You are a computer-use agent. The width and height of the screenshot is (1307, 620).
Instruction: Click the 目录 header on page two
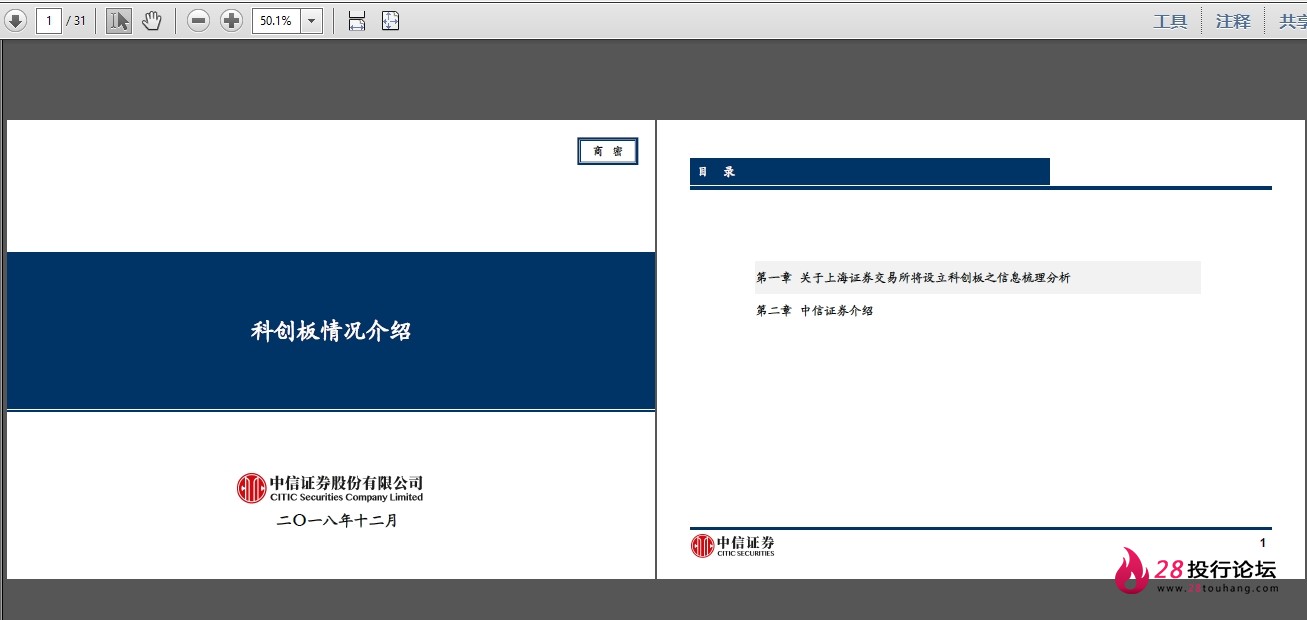point(717,172)
